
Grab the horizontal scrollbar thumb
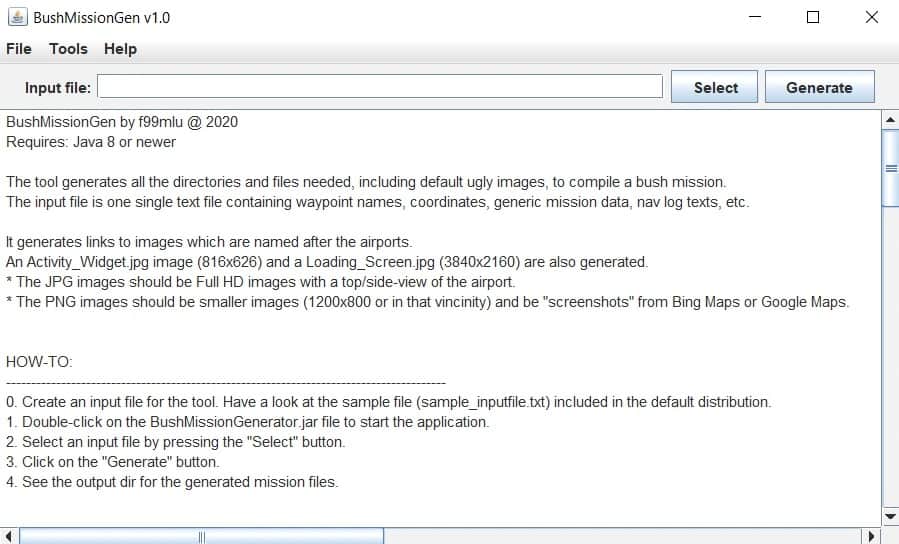click(x=201, y=536)
